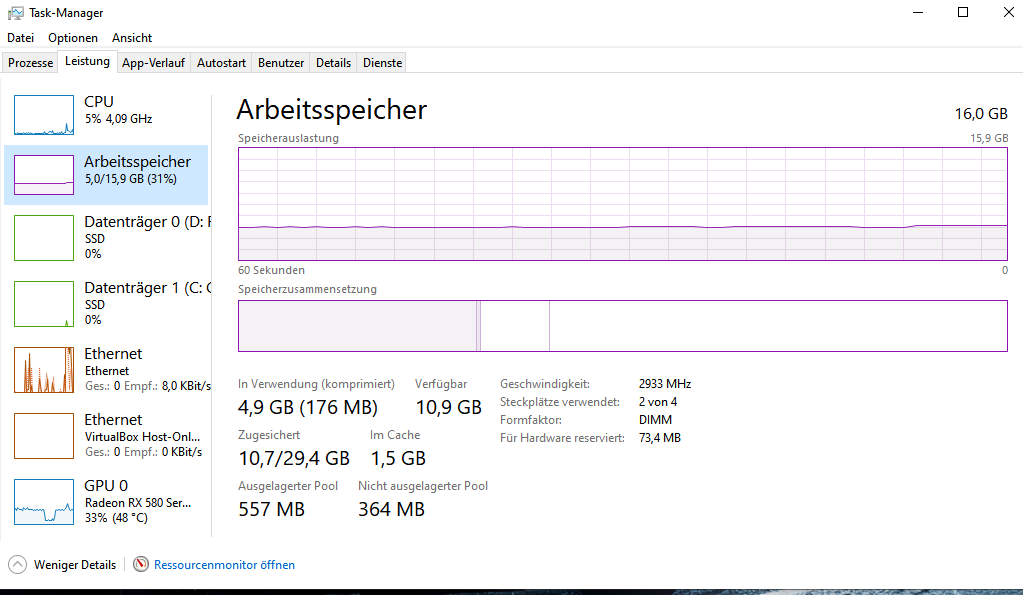Select GPU 0 Radeon RX 580 graph
This screenshot has width=1023, height=595.
coord(44,502)
